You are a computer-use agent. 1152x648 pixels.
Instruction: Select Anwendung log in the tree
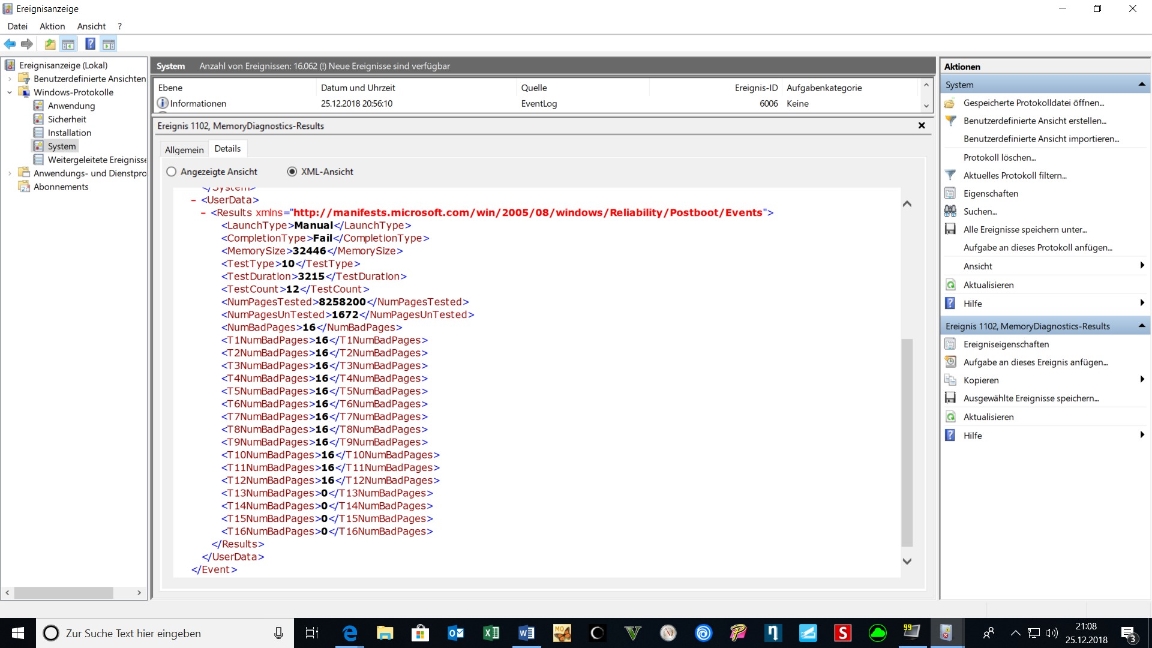pos(71,106)
